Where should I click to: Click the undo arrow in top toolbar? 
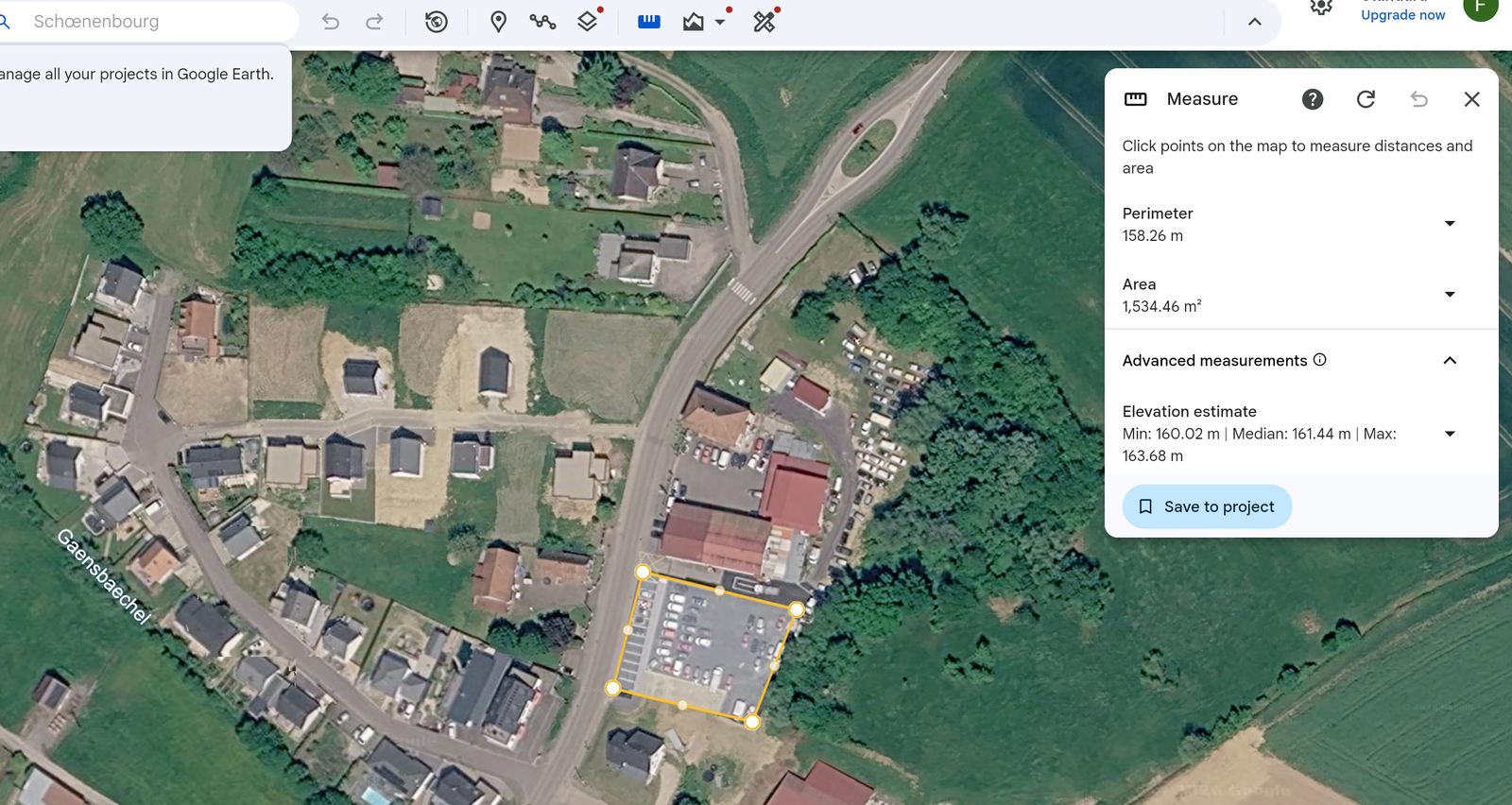click(x=330, y=22)
